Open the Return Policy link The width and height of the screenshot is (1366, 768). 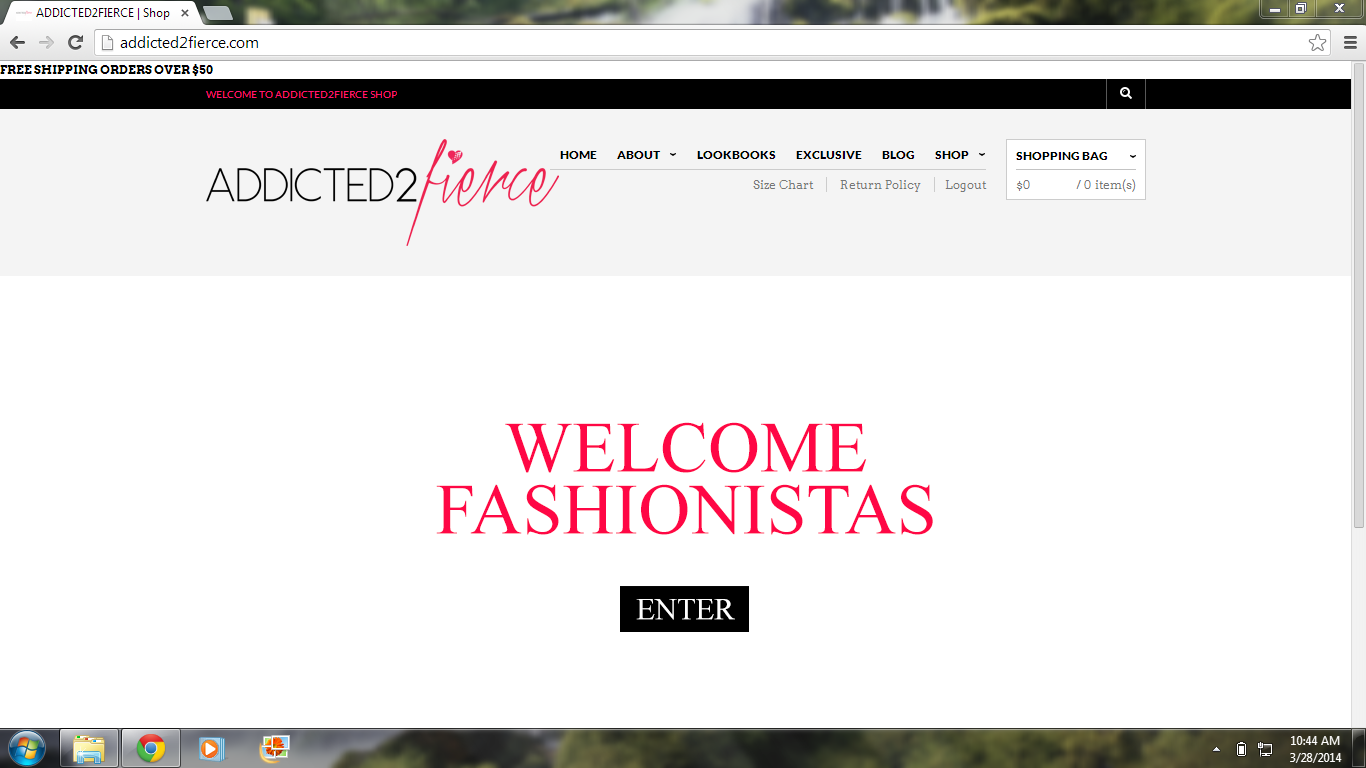[880, 185]
